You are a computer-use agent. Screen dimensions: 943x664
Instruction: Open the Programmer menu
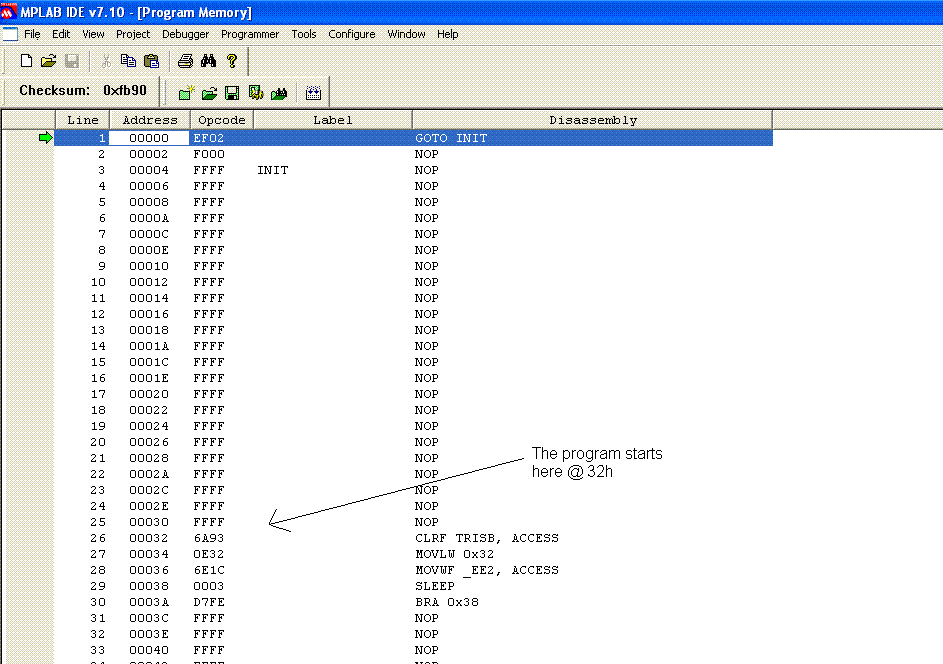(250, 34)
